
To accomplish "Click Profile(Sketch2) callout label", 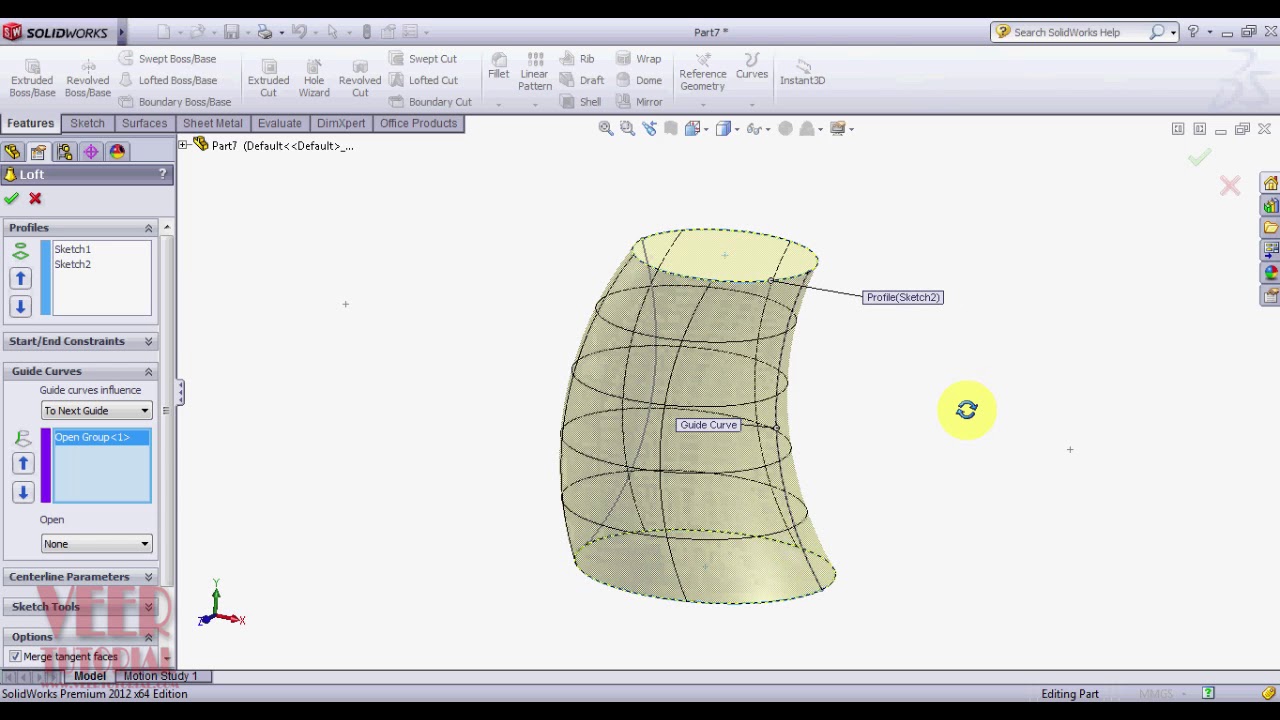I will (903, 298).
